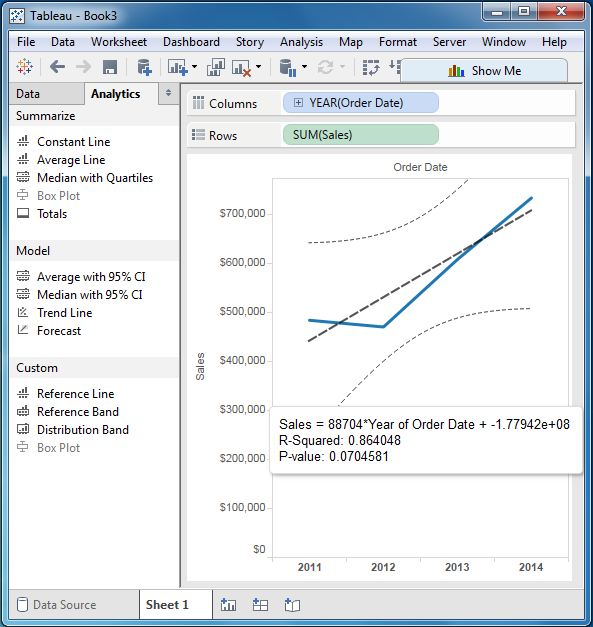
Task: Click the new dashboard icon at bottom
Action: (260, 605)
